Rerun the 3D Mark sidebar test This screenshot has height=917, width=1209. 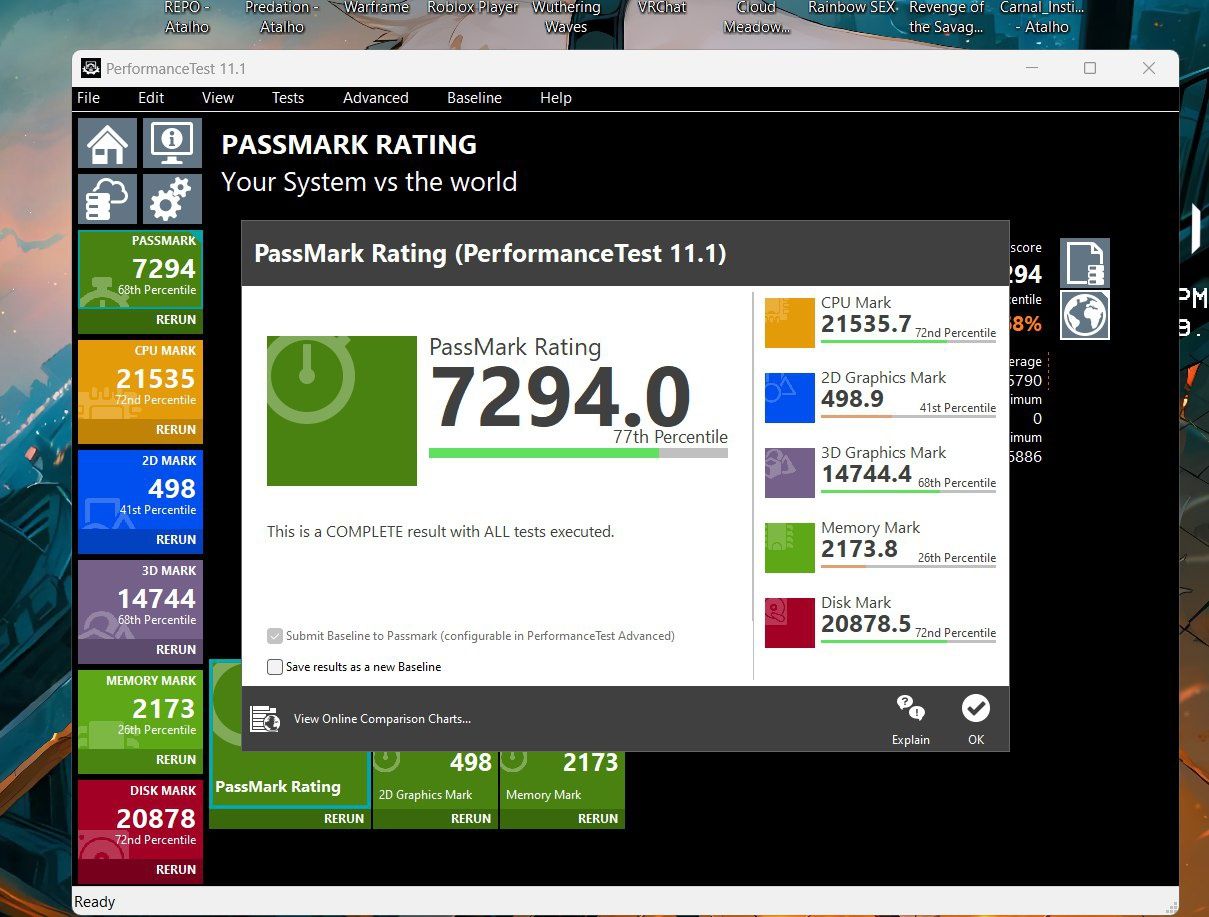coord(176,650)
